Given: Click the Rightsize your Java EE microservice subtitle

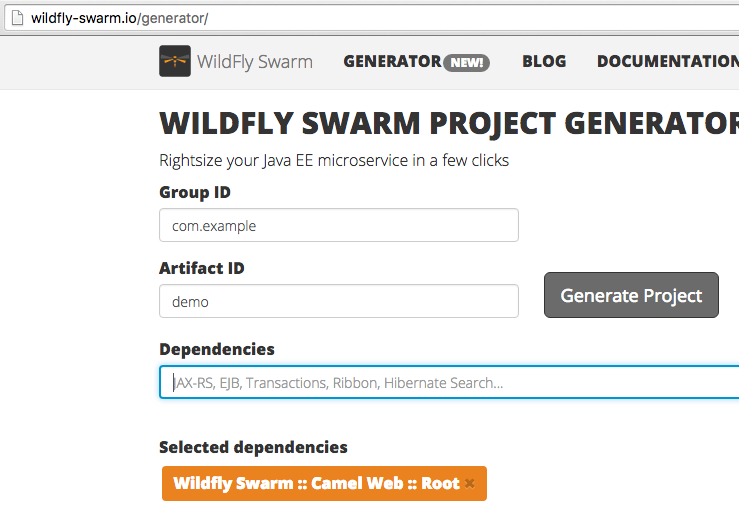Looking at the screenshot, I should click(x=334, y=160).
